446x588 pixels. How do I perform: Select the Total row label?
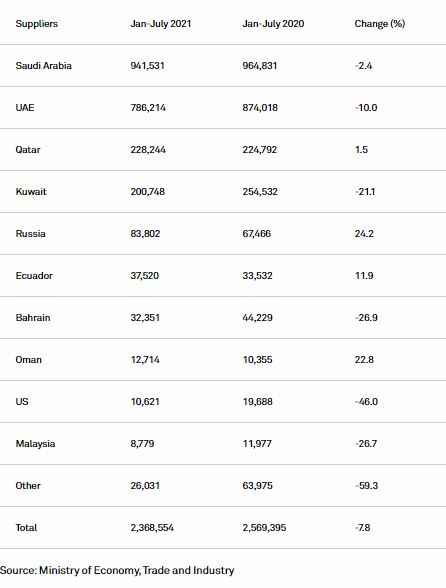(x=26, y=528)
